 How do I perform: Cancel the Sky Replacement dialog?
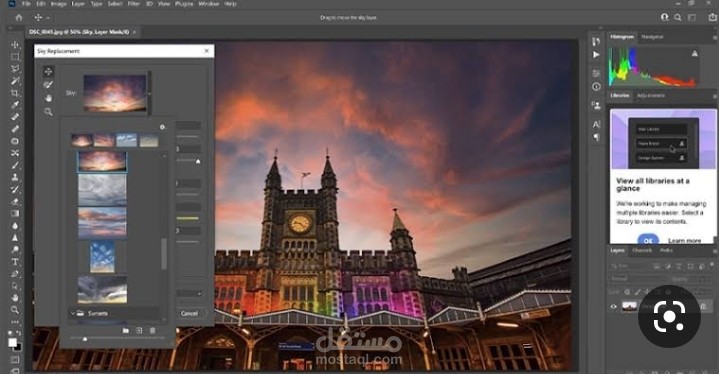click(189, 314)
